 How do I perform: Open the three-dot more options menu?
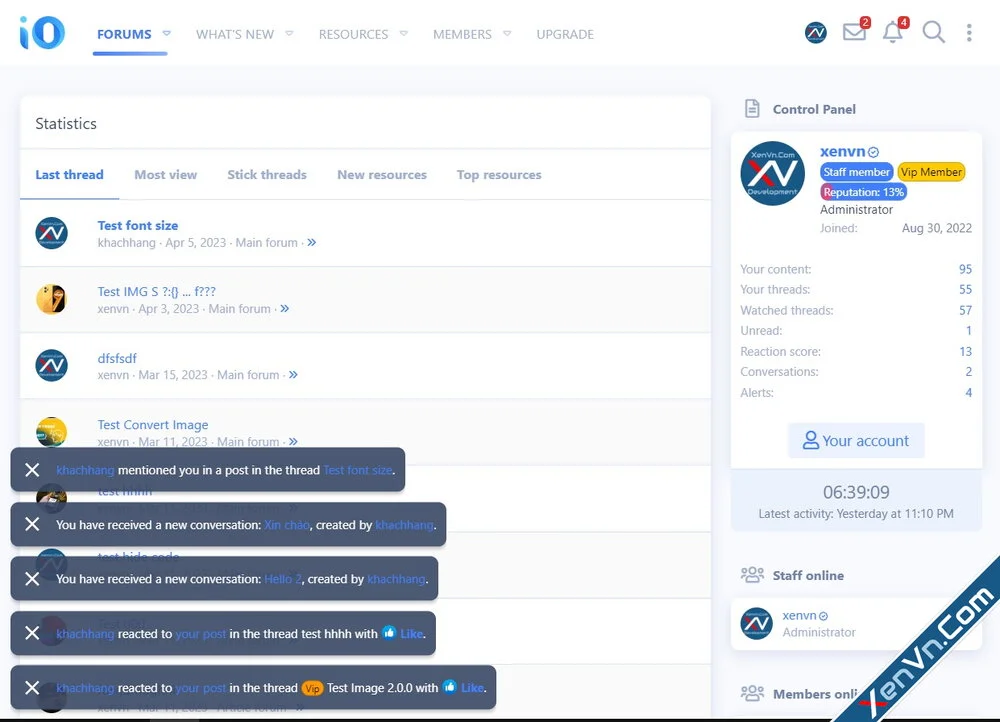pos(968,33)
